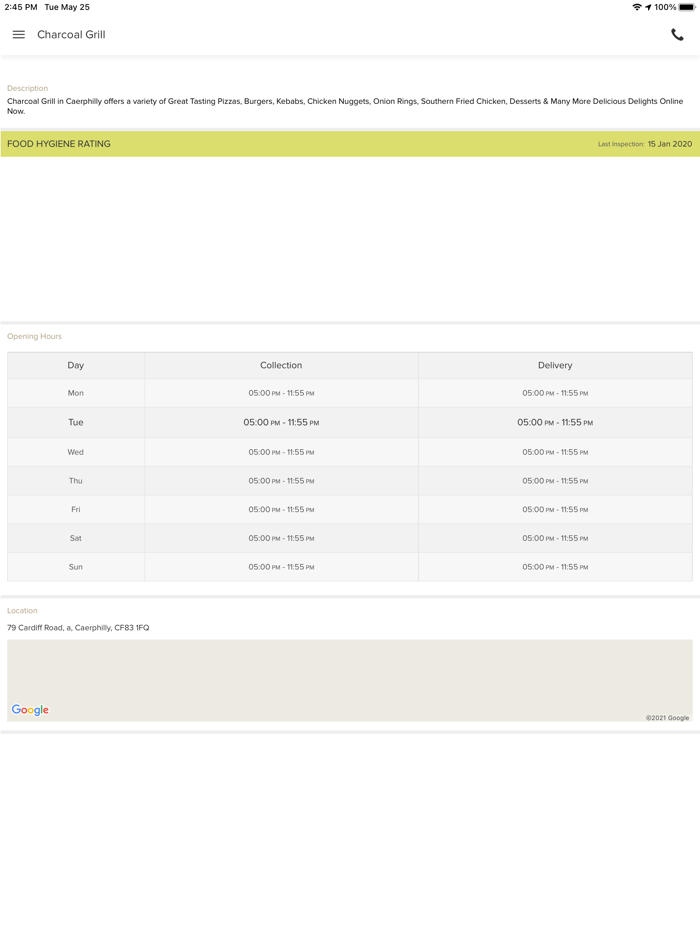Select the address 79 Cardiff Road text
The image size is (700, 934).
tap(78, 628)
